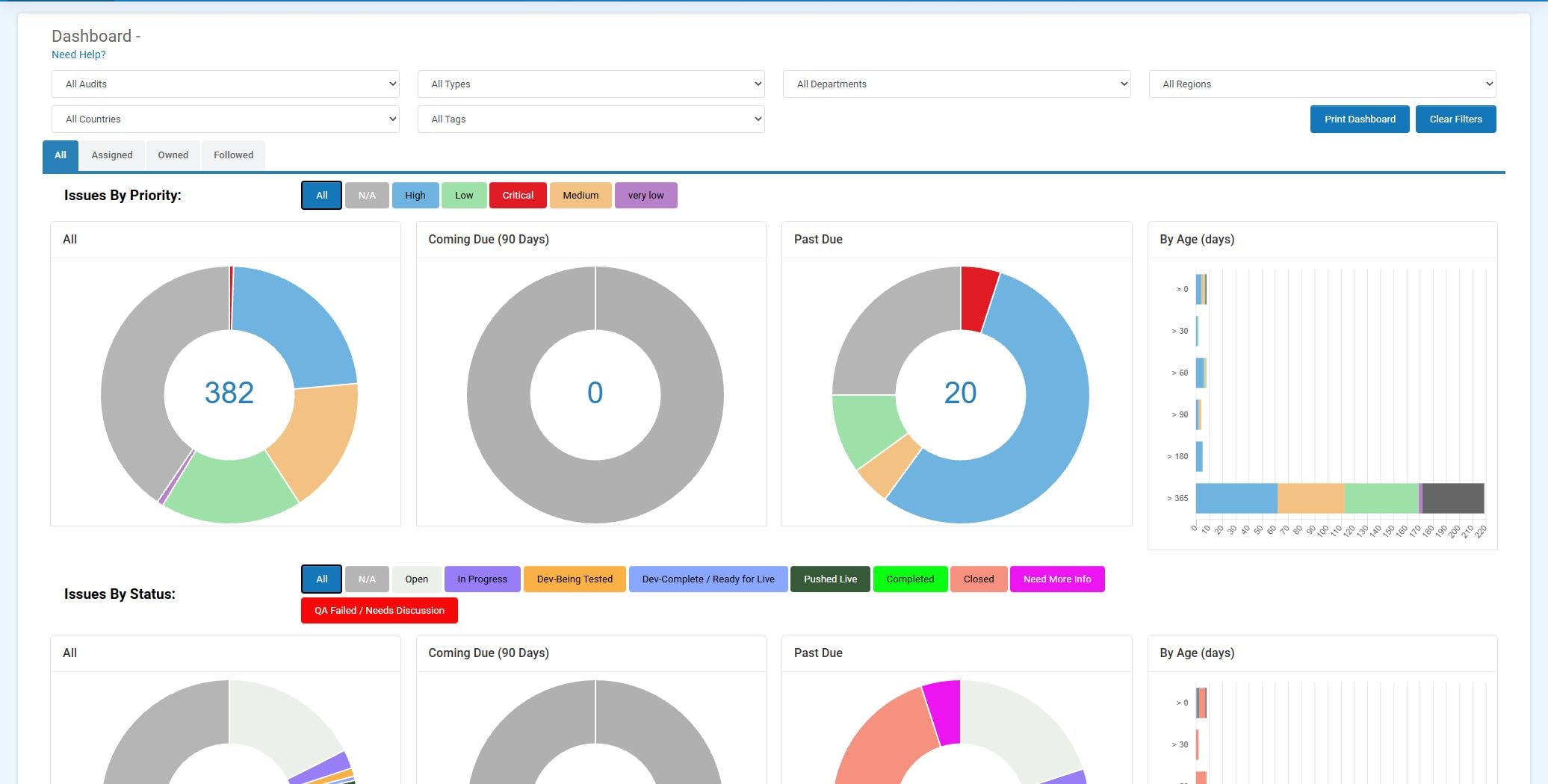Click the purple In Progress slice in status All donut
1548x784 pixels.
[x=321, y=770]
